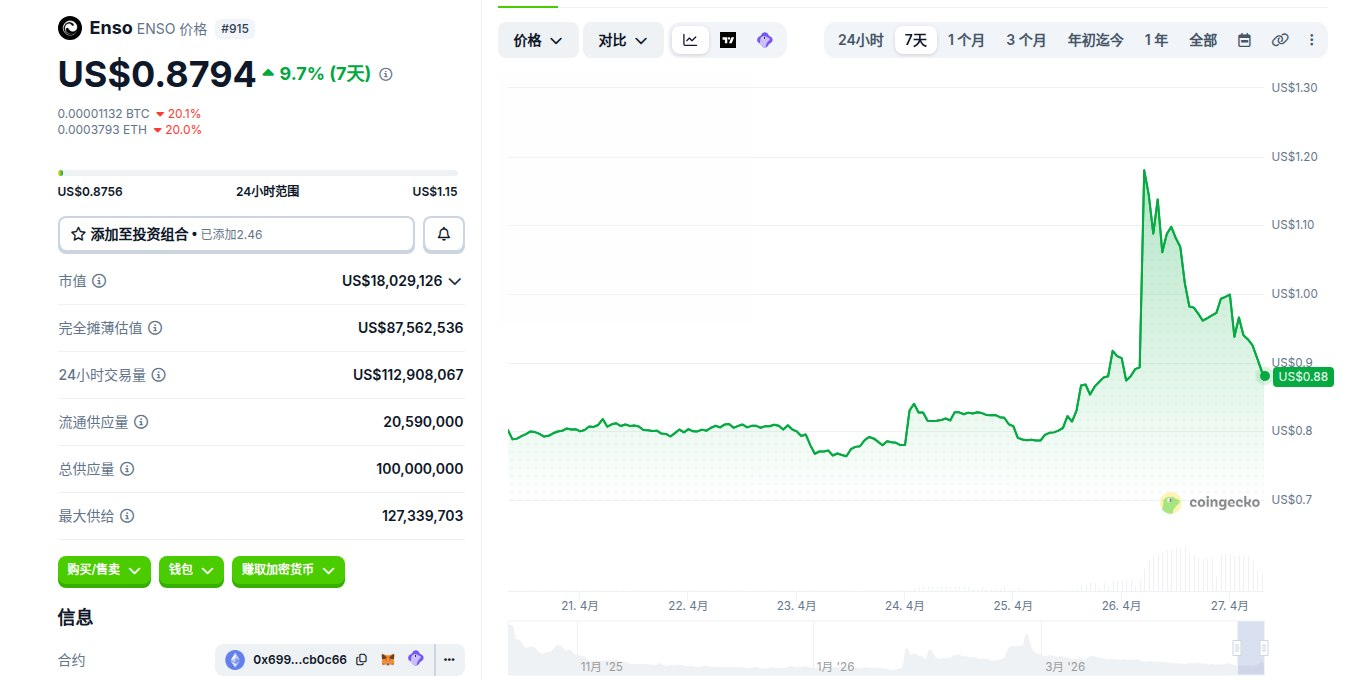The image size is (1360, 680).
Task: Open the 价格 dropdown
Action: 538,40
